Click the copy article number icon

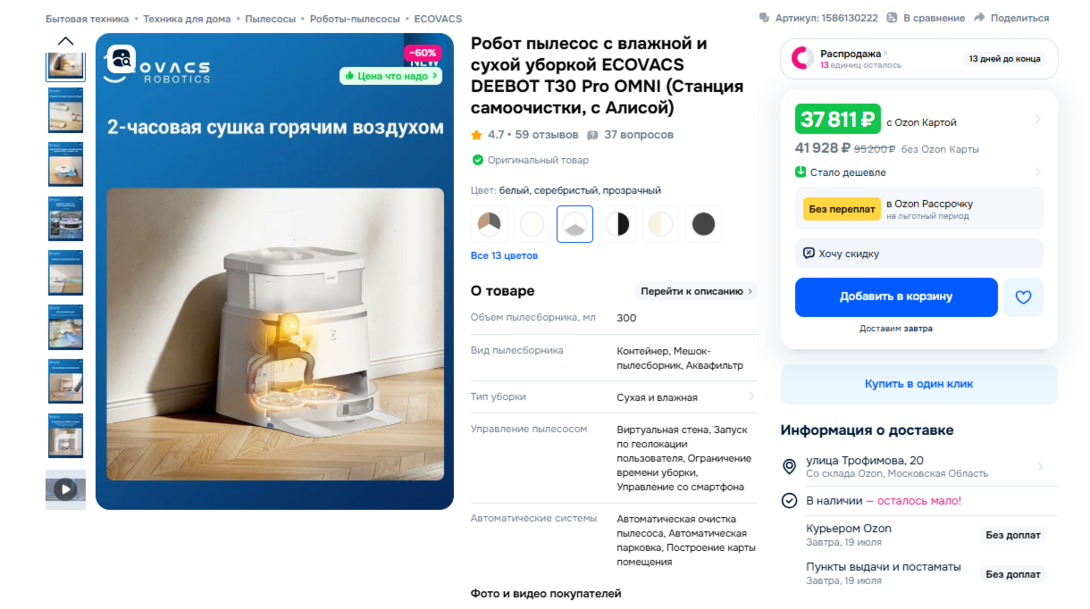point(764,17)
